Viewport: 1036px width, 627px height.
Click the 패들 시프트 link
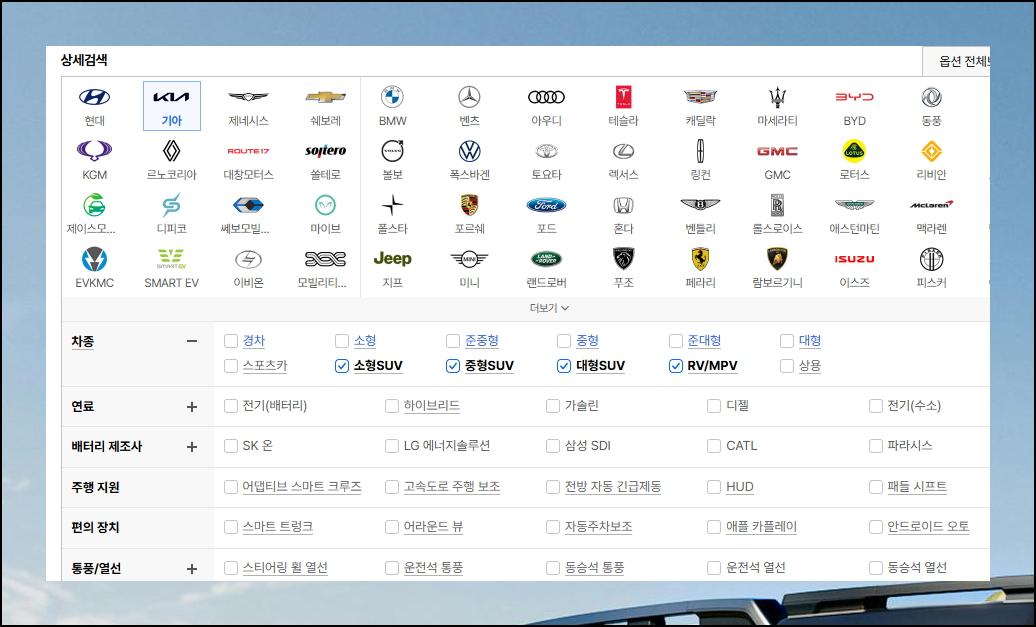(917, 487)
